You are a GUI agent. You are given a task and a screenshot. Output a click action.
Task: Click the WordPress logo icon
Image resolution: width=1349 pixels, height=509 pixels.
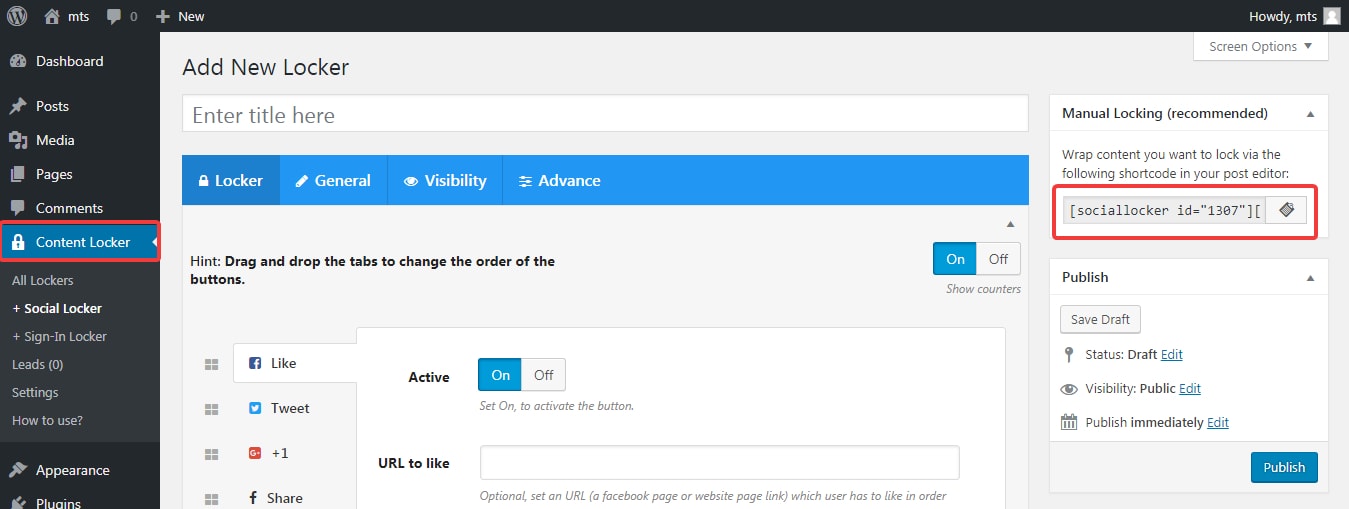tap(17, 16)
